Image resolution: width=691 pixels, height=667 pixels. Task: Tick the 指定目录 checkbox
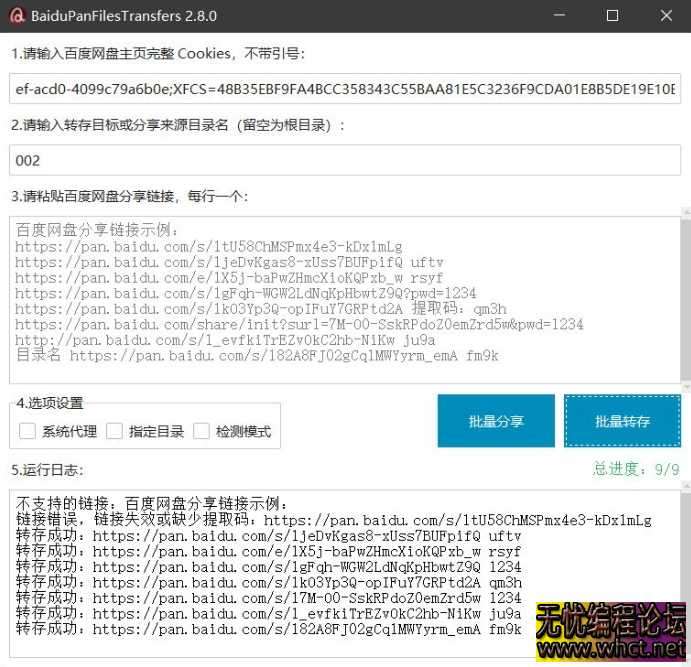pyautogui.click(x=115, y=432)
